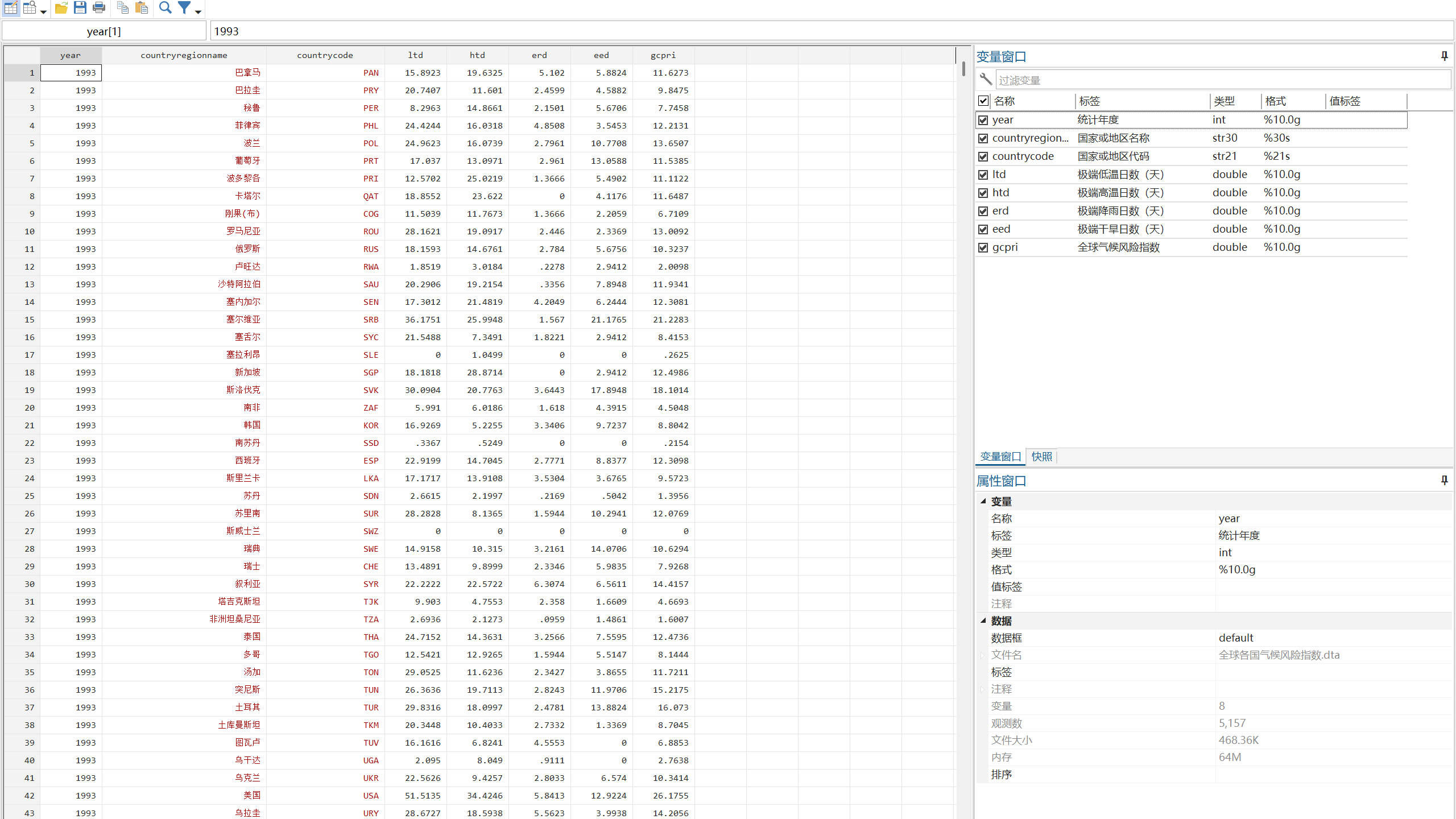Viewport: 1456px width, 819px height.
Task: Open find with magnifier icon
Action: click(x=165, y=8)
